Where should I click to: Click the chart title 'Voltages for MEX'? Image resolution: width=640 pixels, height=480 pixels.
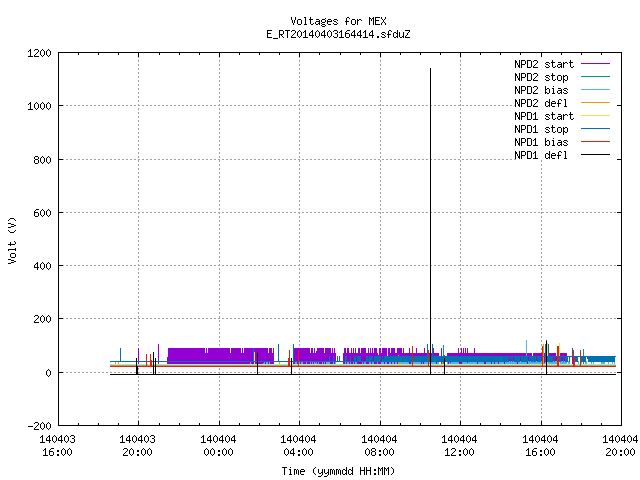point(338,21)
